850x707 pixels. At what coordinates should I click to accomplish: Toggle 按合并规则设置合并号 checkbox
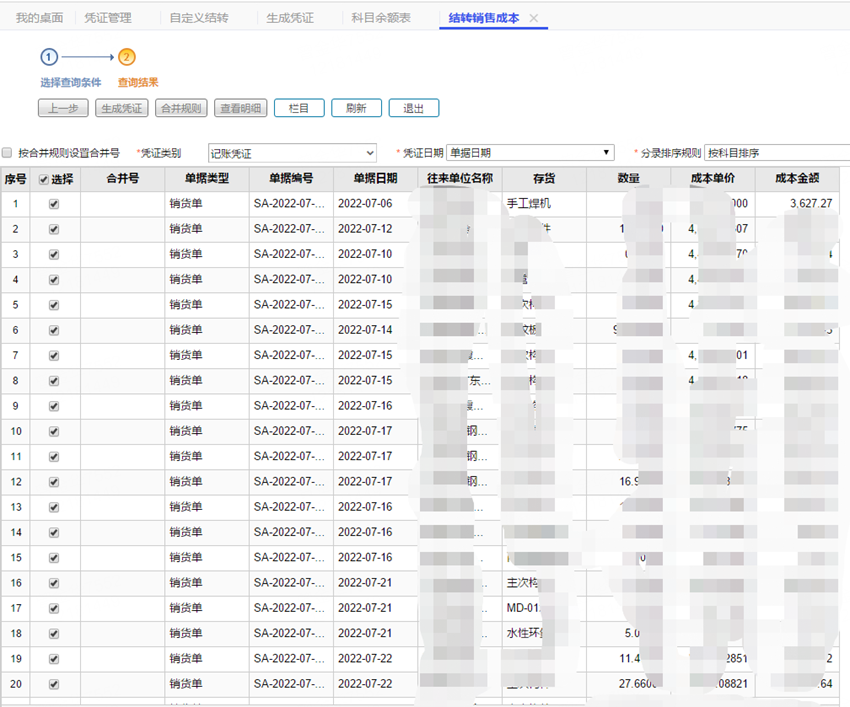[x=8, y=153]
